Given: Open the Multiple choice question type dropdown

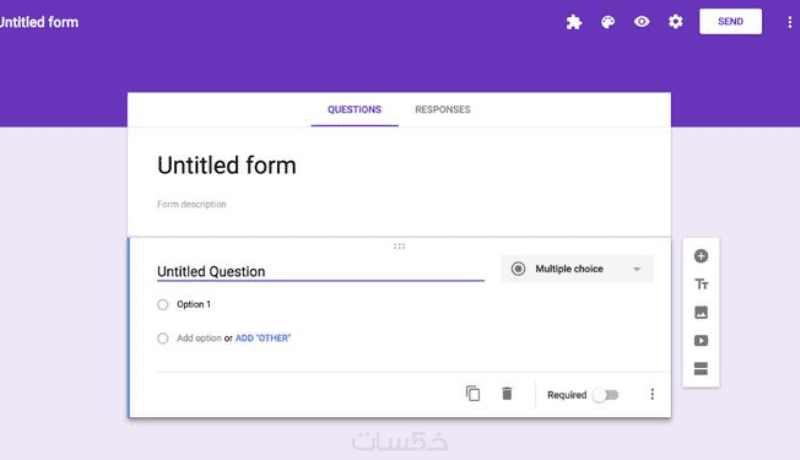Looking at the screenshot, I should 577,269.
